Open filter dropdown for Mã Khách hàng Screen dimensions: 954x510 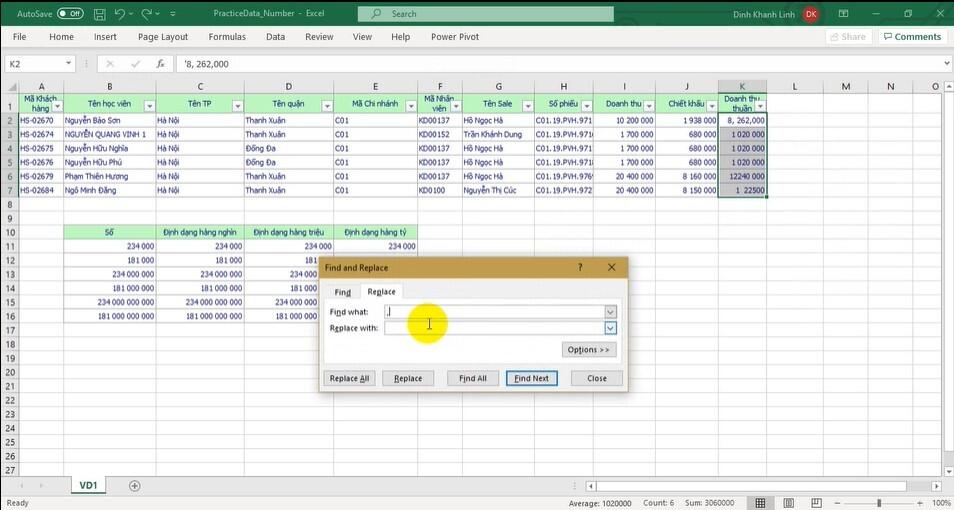click(x=57, y=106)
